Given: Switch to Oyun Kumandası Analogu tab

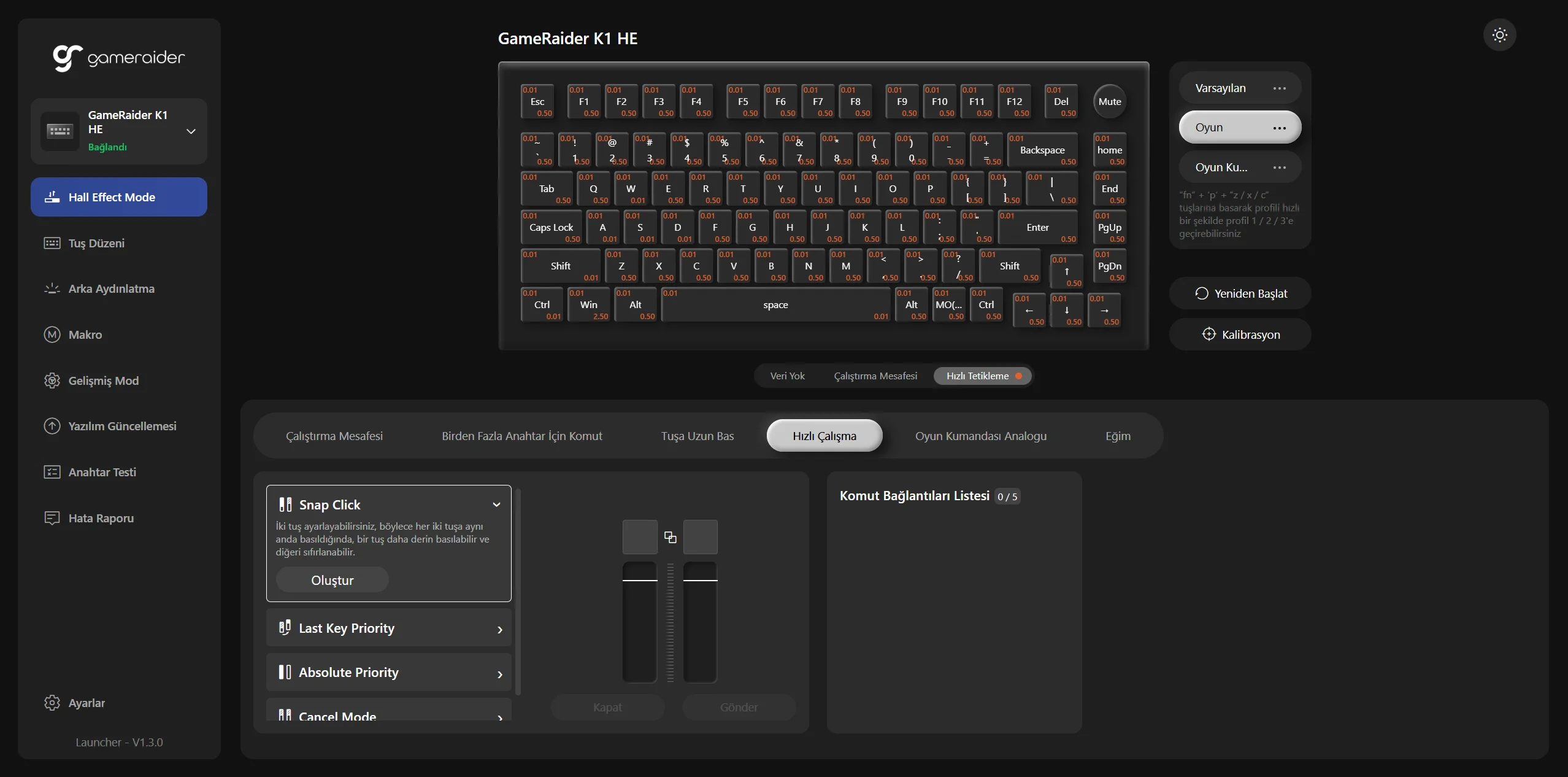Looking at the screenshot, I should [x=980, y=436].
